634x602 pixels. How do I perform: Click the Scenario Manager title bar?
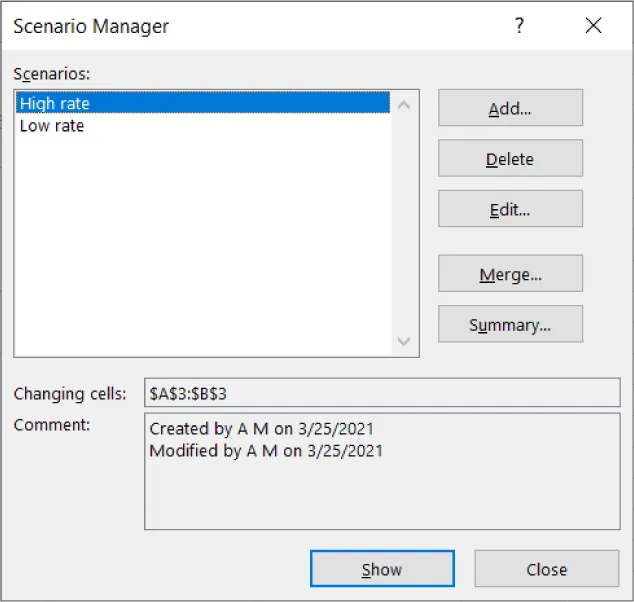250,27
